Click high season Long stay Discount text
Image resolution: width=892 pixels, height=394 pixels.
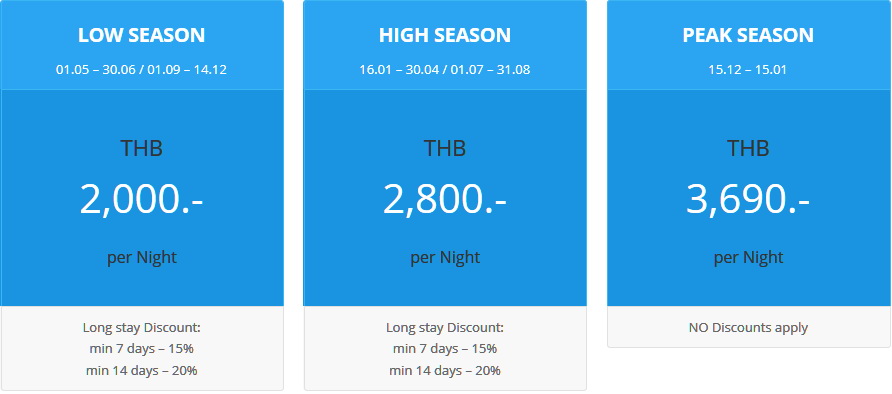tap(445, 328)
